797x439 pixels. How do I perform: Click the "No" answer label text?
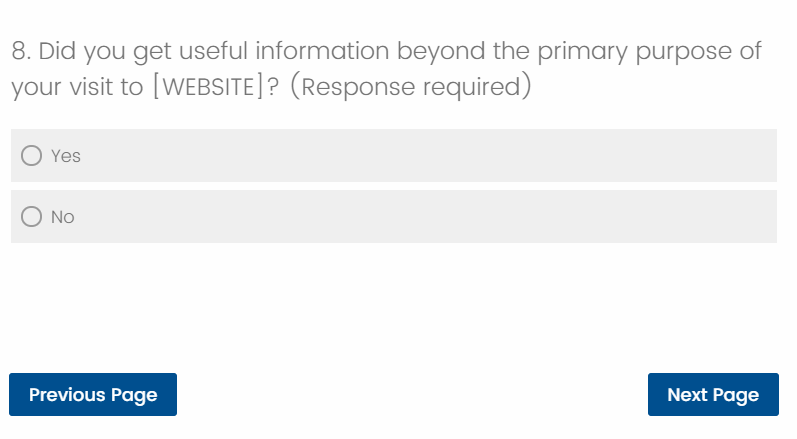click(x=63, y=217)
